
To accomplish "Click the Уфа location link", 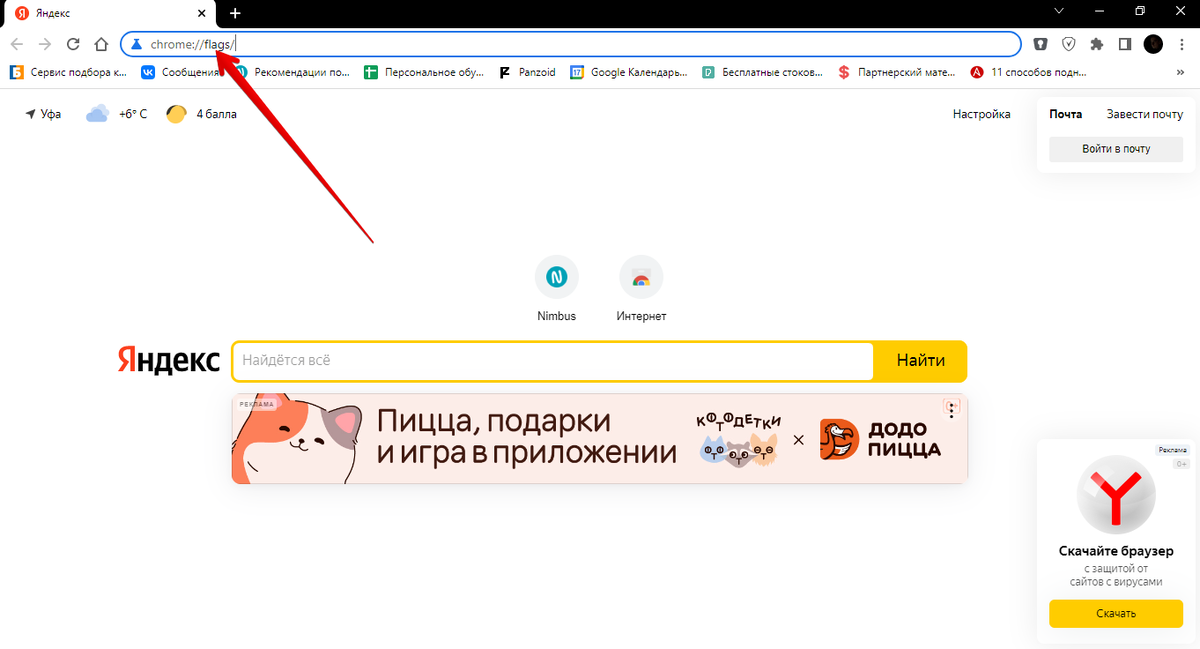I will [43, 114].
